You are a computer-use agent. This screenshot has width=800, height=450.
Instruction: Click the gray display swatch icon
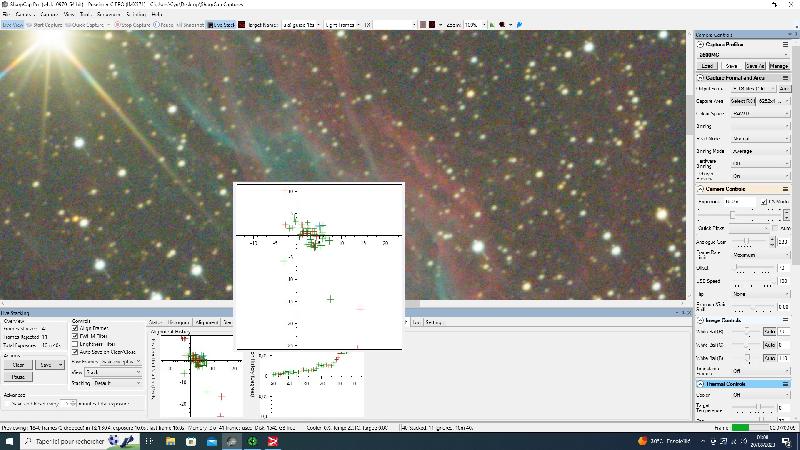point(422,24)
